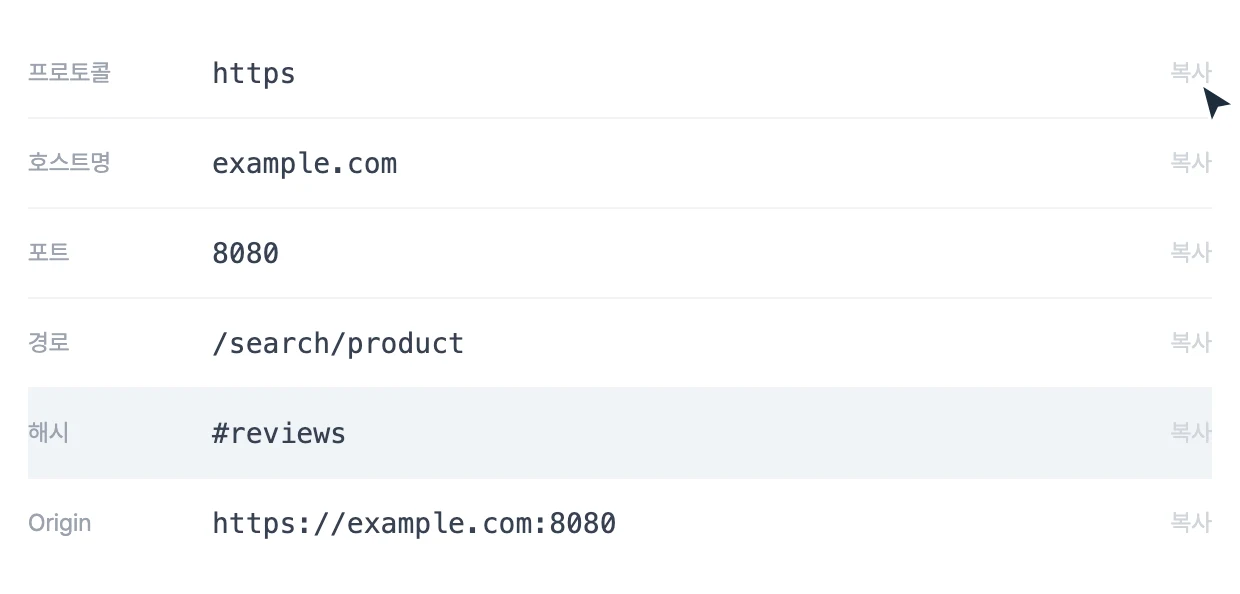
Task: Select the highlighted #reviews row background
Action: coord(620,433)
